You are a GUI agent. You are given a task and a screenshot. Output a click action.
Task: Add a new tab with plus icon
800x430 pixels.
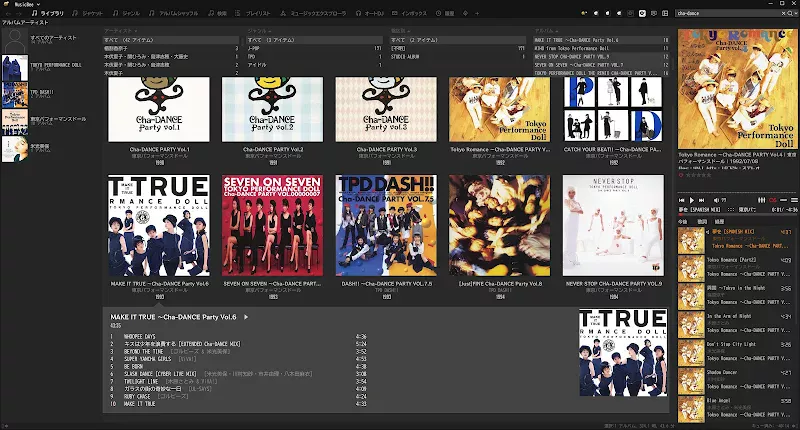coord(477,13)
